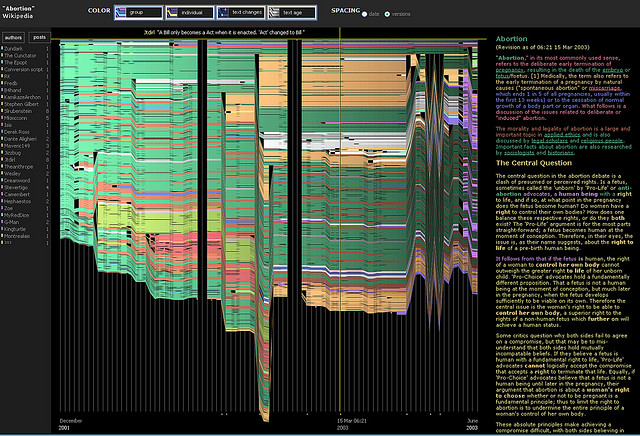The height and width of the screenshot is (436, 640).
Task: Select the text age color mode
Action: click(292, 13)
